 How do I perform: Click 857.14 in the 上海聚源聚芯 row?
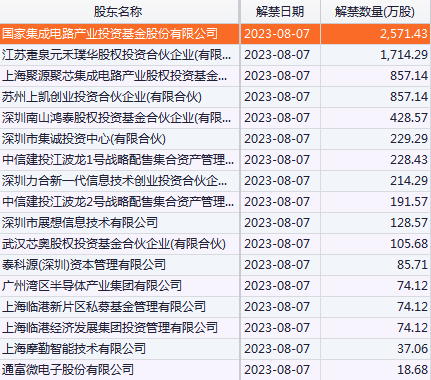click(x=409, y=76)
